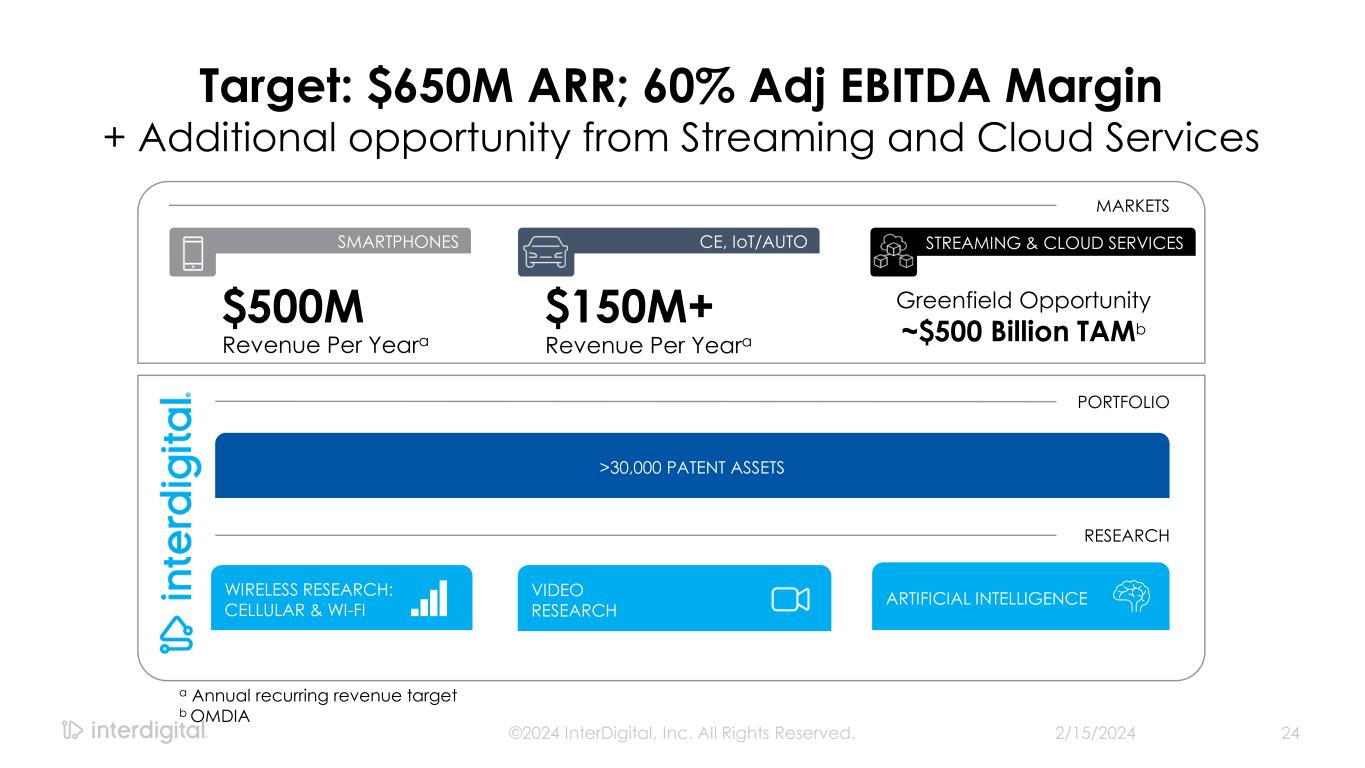The image size is (1365, 768).
Task: Click the slide title about $650M ARR target
Action: pos(681,88)
